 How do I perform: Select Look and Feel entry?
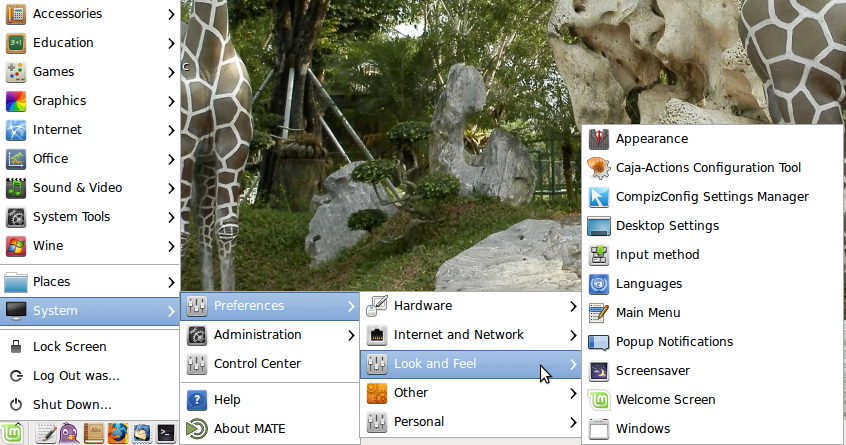(470, 364)
